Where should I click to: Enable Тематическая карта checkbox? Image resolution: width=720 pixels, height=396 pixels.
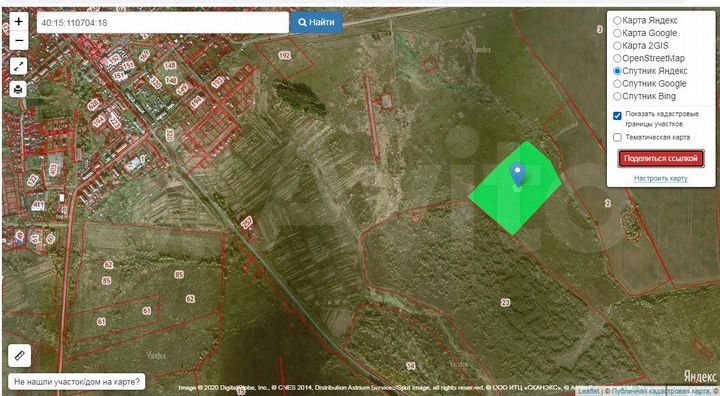(x=618, y=137)
